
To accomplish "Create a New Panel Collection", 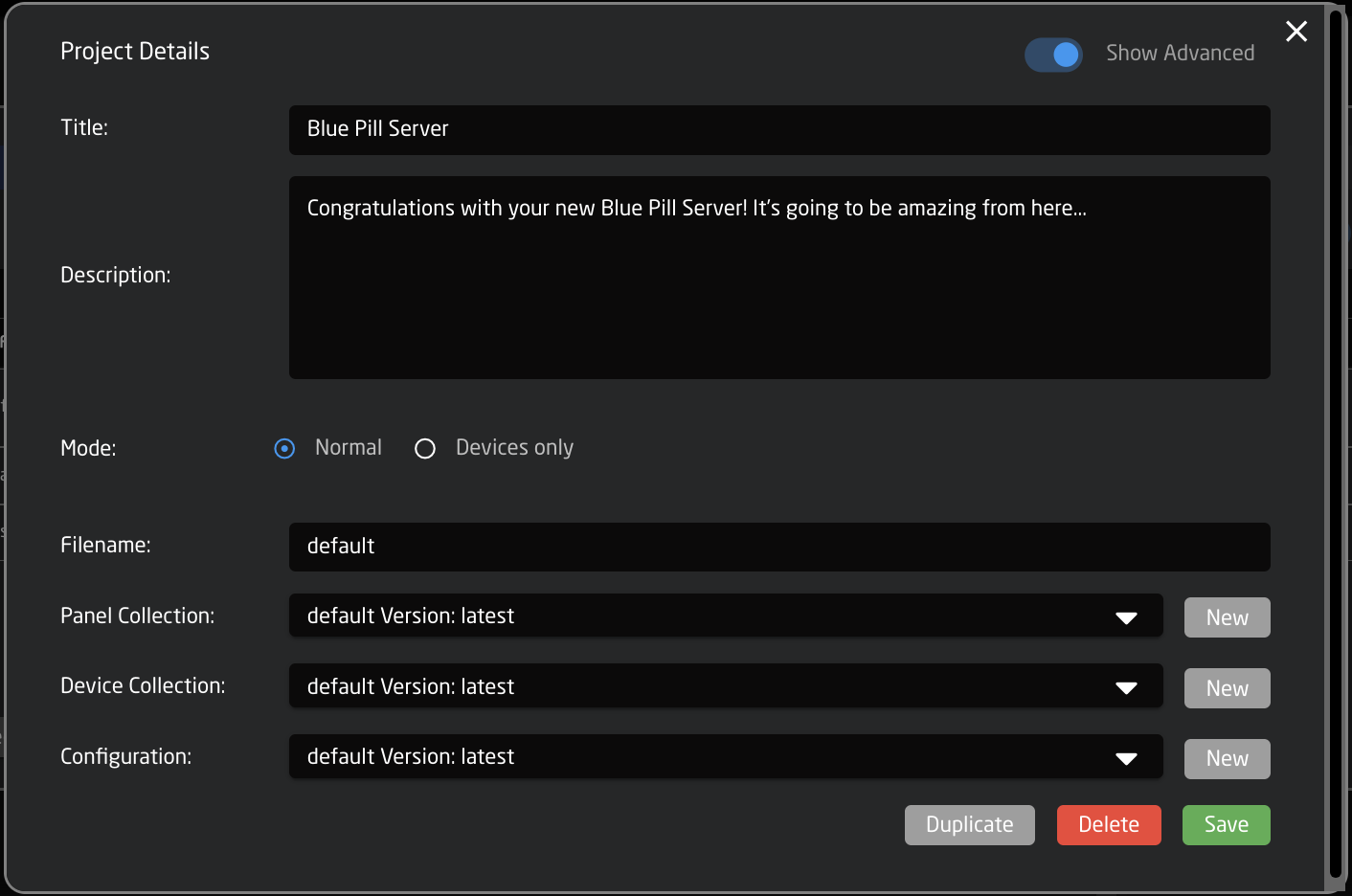I will click(x=1227, y=617).
